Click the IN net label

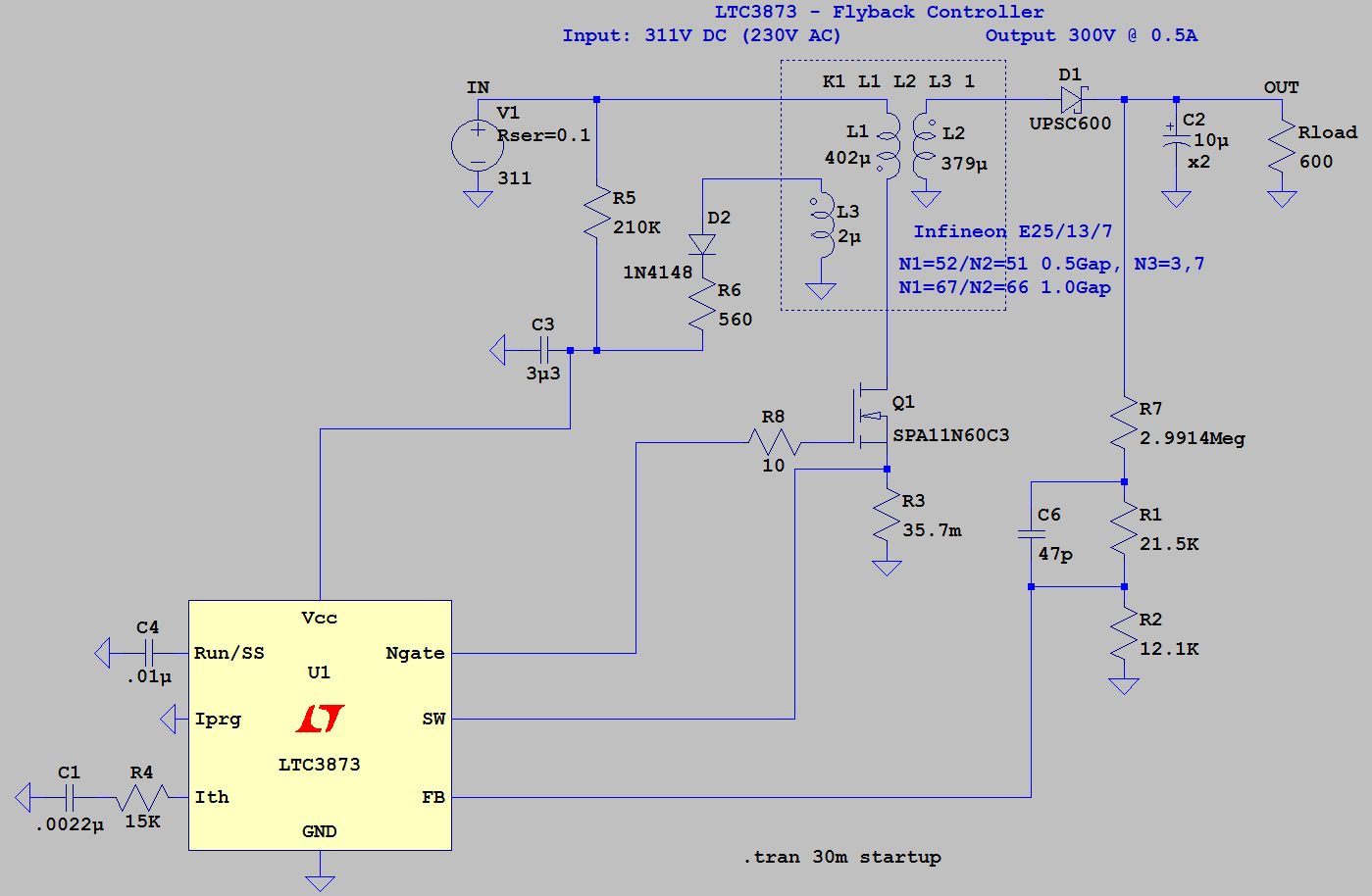[478, 87]
